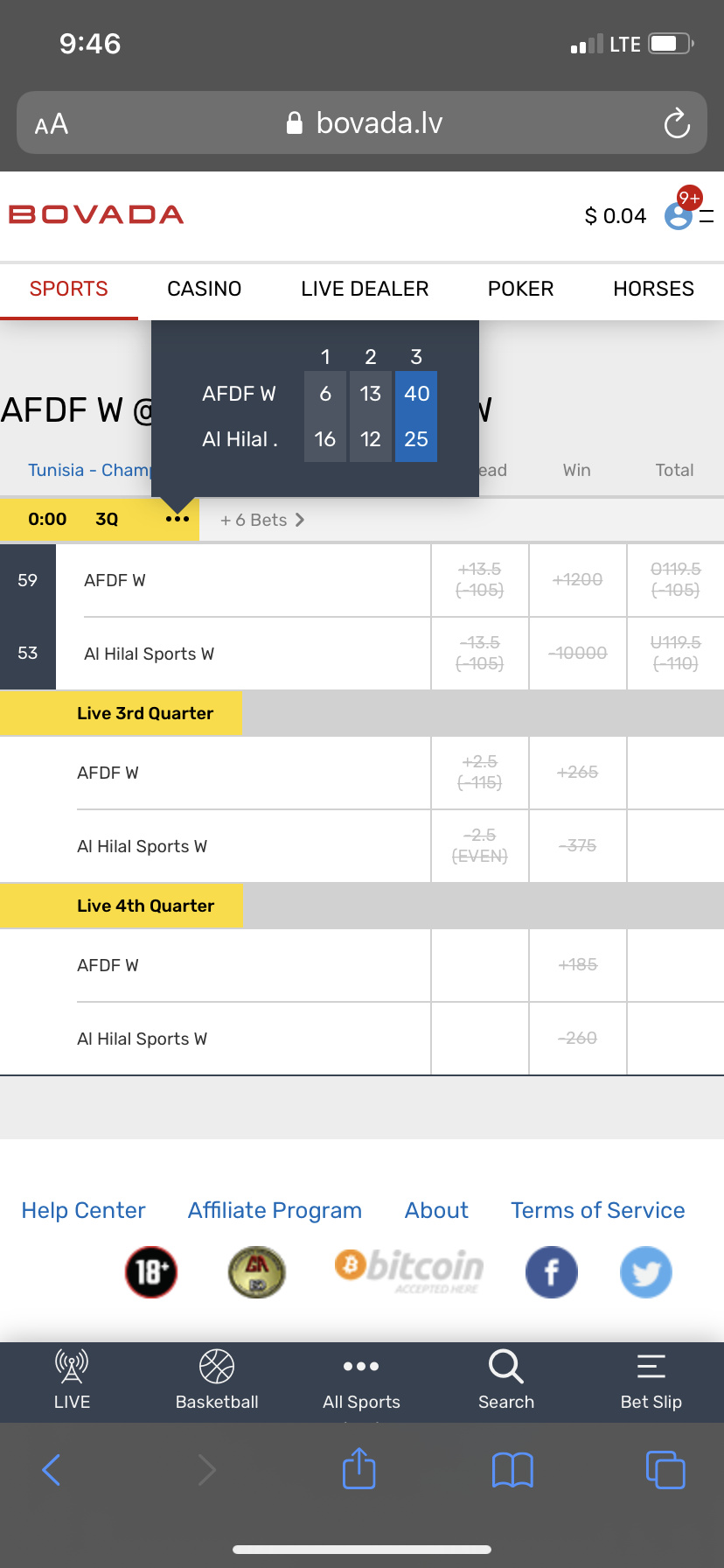Open the Terms of Service link
This screenshot has width=724, height=1568.
pos(598,1210)
